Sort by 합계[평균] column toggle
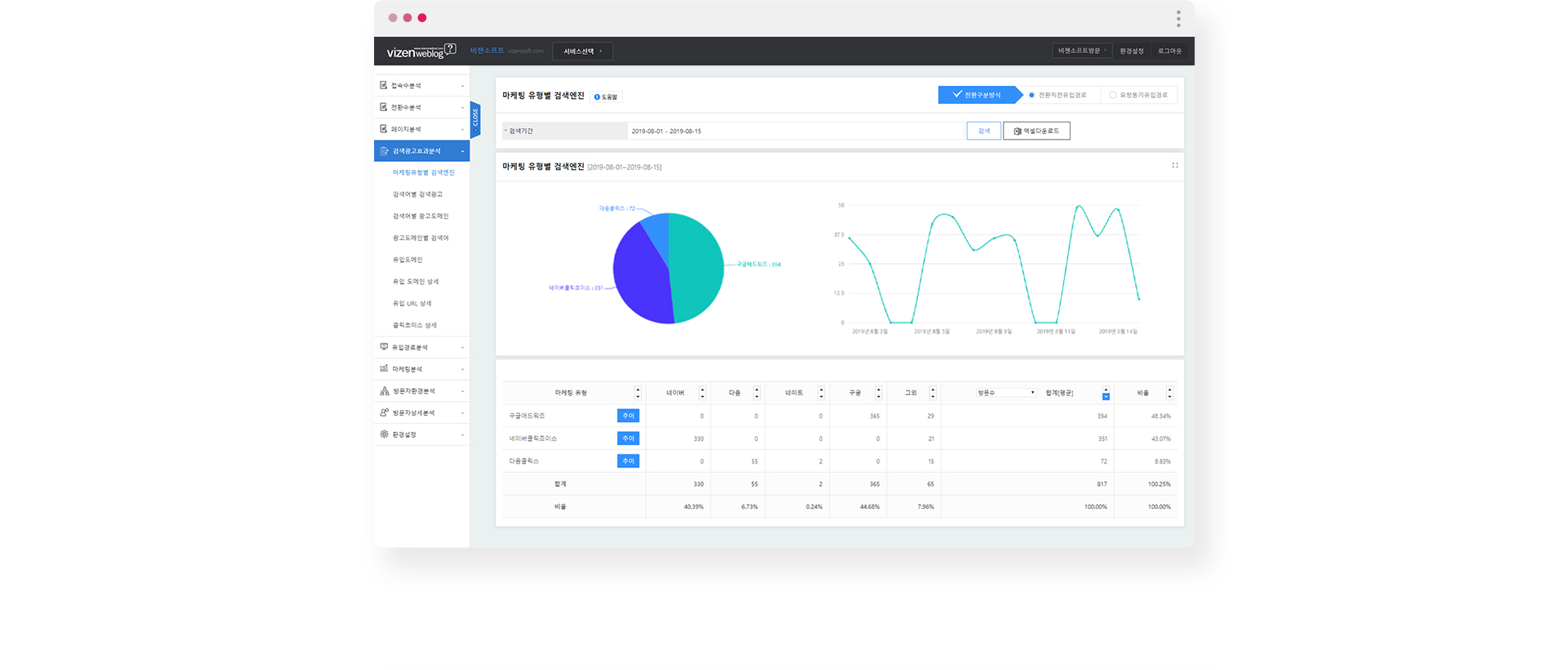Screen dimensions: 1568x670 [1106, 393]
